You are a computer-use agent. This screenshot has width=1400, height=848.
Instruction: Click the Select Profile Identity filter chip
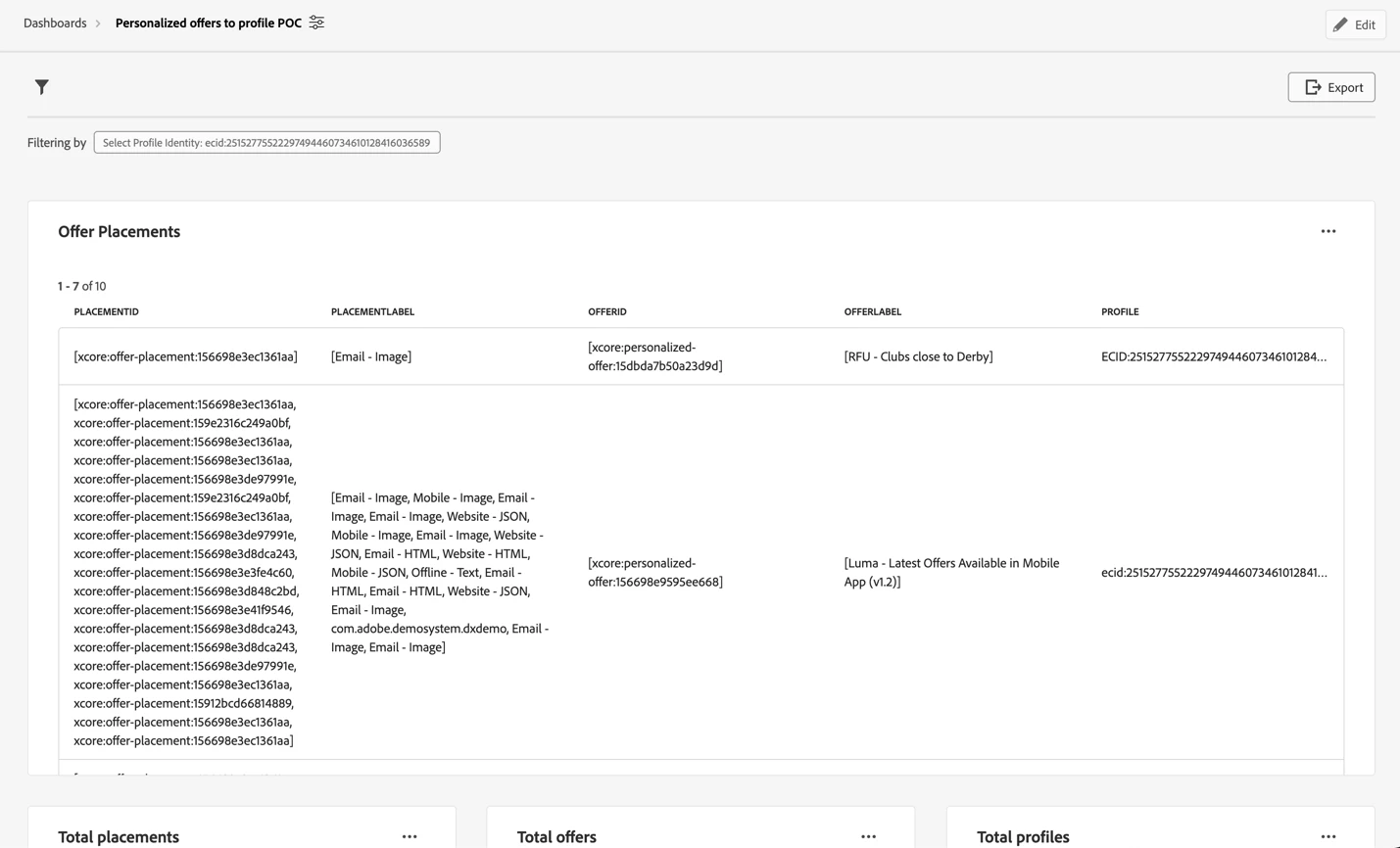[x=266, y=143]
